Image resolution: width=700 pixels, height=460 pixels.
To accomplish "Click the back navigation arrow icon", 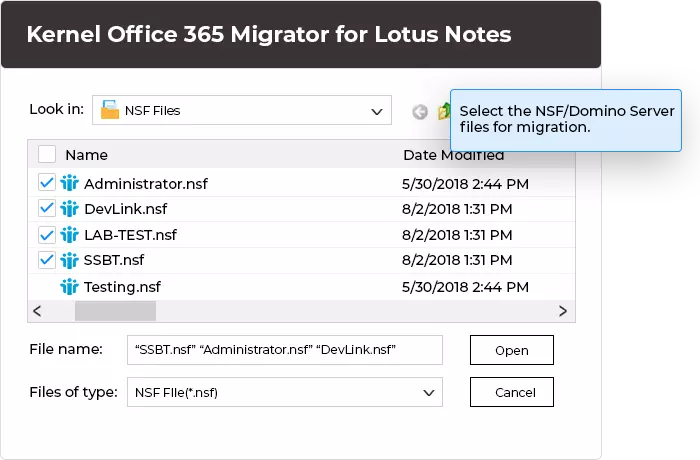I will click(420, 112).
